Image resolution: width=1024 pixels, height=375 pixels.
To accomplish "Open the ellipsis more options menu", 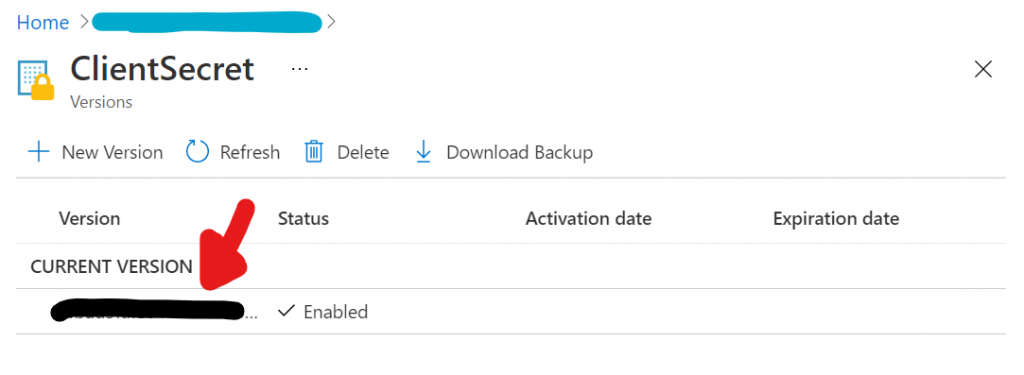I will (300, 69).
